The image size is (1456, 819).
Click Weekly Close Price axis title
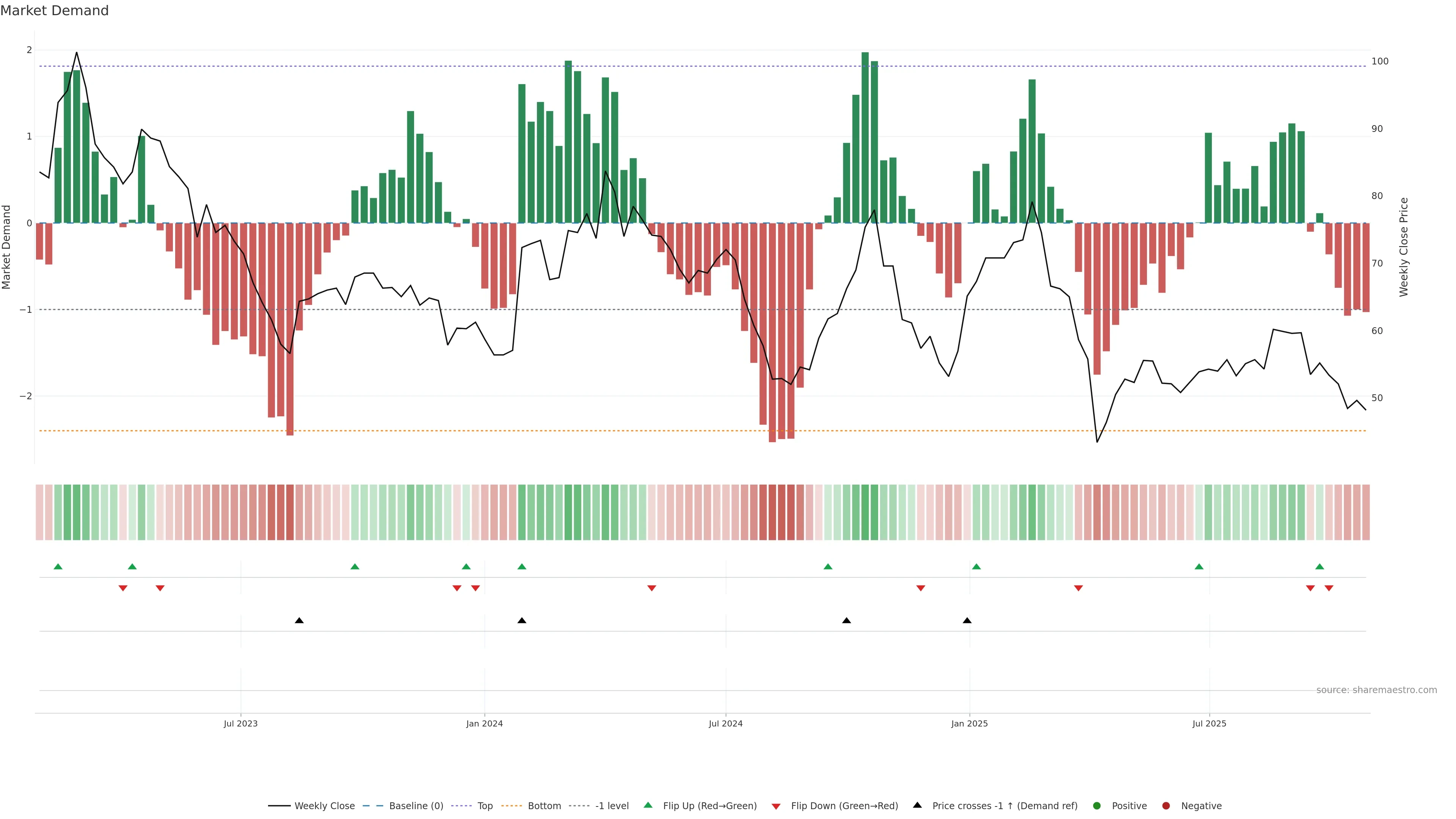pos(1404,247)
